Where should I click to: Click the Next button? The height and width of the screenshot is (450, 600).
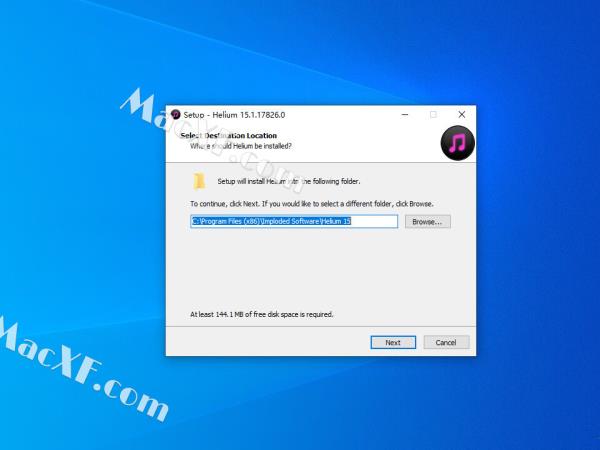pyautogui.click(x=393, y=342)
